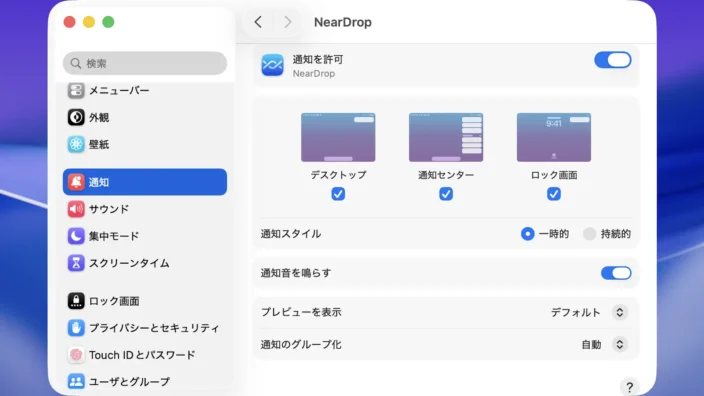Click the サウンド speaker icon
Screen dimensions: 704x396
76,209
